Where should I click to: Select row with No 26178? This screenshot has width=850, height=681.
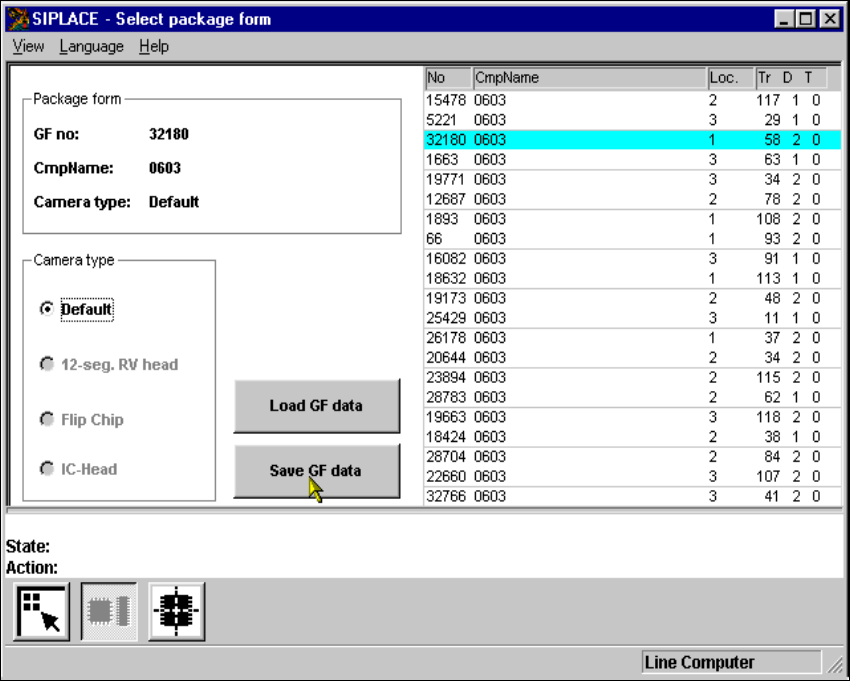[632, 338]
